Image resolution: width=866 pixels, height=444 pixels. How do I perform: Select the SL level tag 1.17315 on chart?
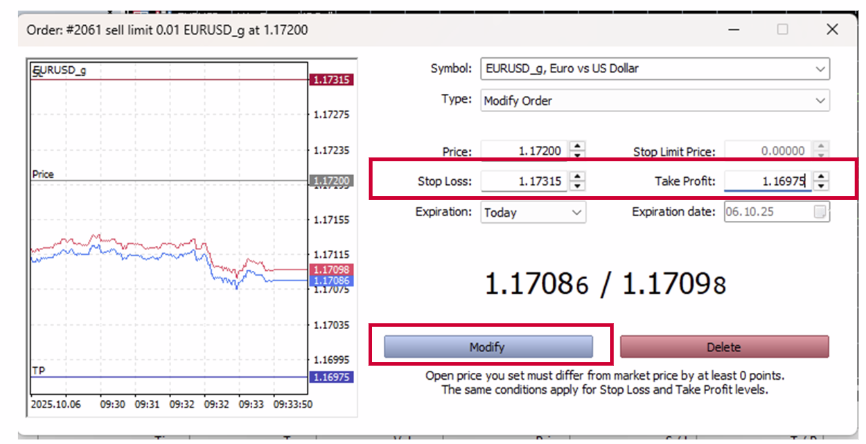331,79
